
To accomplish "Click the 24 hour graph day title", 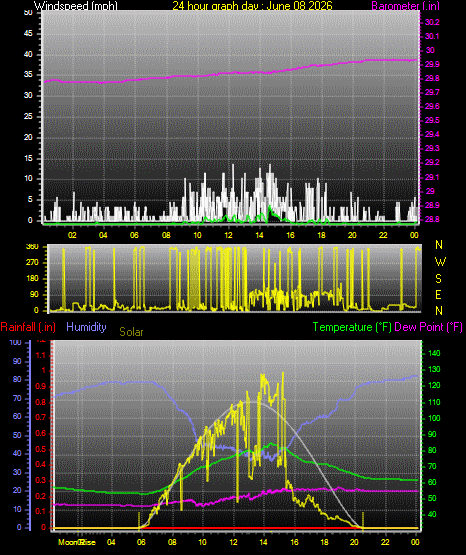I will [x=252, y=5].
